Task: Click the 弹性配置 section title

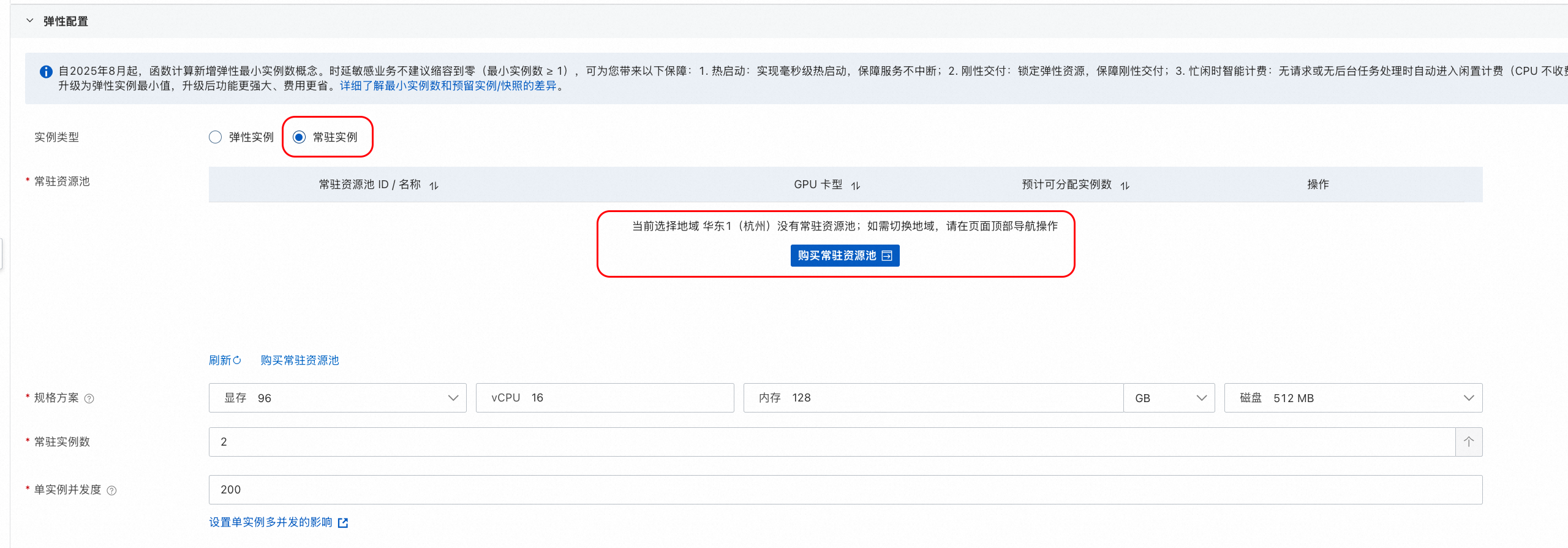Action: point(66,21)
